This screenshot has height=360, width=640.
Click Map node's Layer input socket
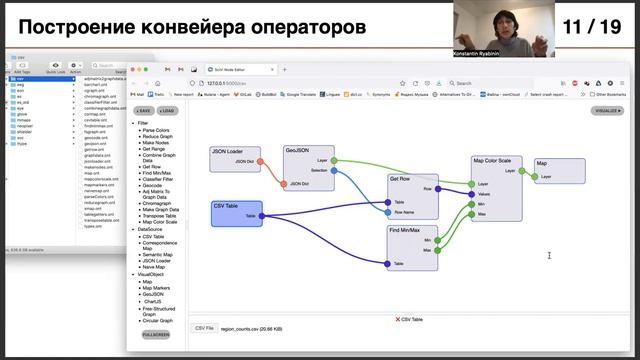click(535, 177)
